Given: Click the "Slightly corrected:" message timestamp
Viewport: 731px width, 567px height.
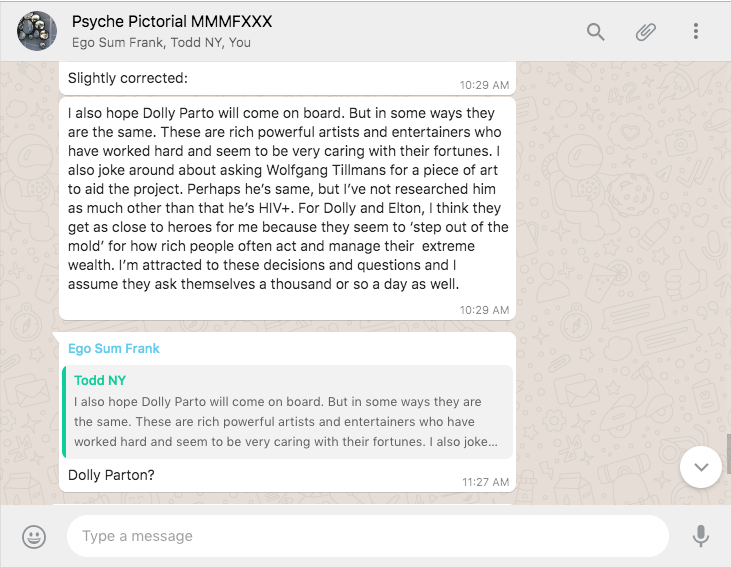Looking at the screenshot, I should pos(485,85).
